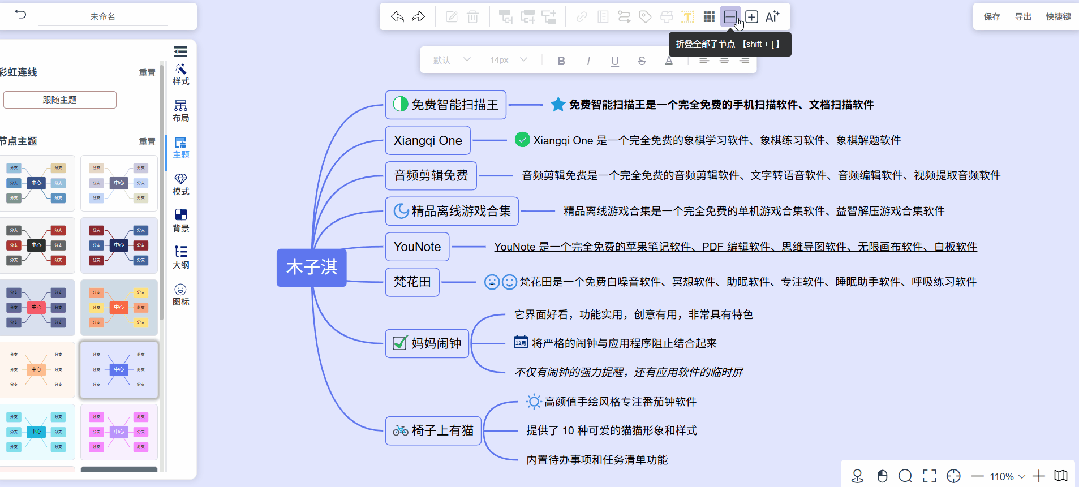This screenshot has width=1079, height=487.
Task: Undo the last action in top toolbar
Action: (397, 17)
